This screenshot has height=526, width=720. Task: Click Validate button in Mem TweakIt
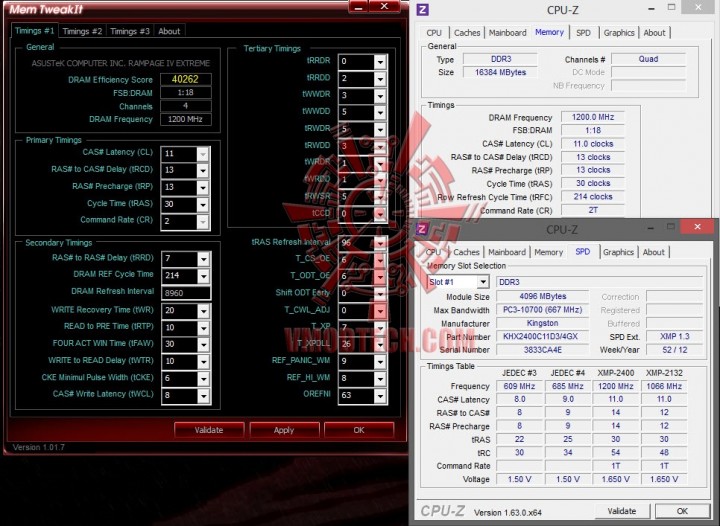click(209, 430)
